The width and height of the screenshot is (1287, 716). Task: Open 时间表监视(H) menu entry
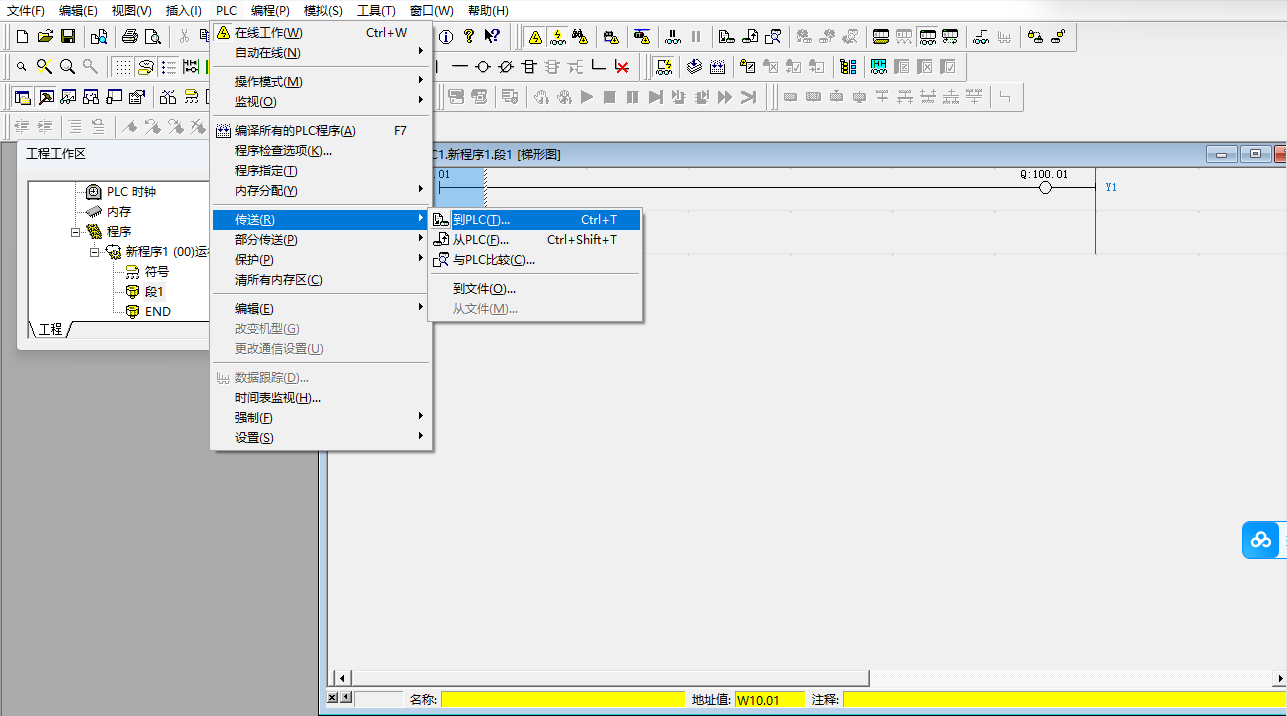click(x=322, y=398)
